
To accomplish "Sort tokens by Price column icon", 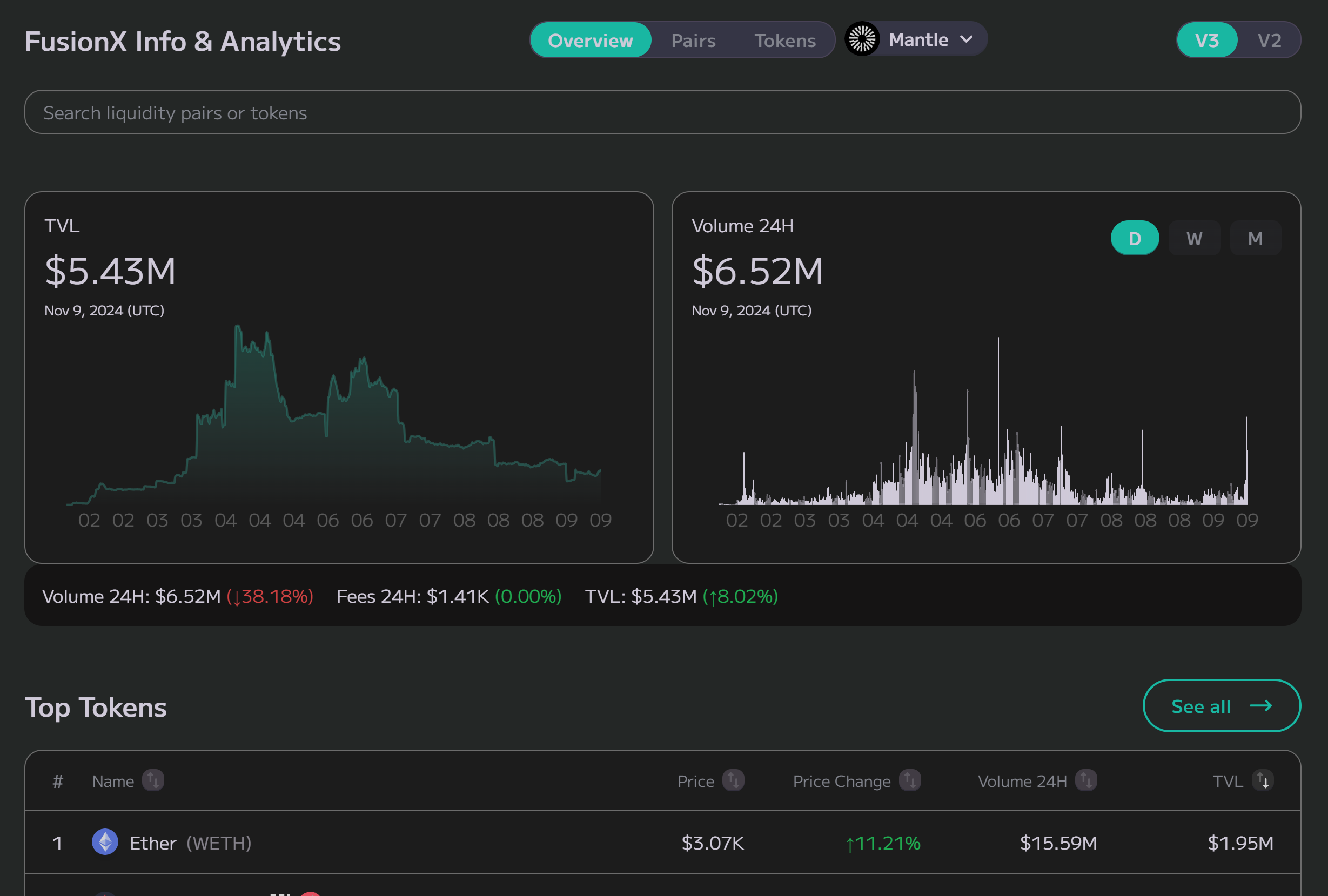I will [x=733, y=780].
